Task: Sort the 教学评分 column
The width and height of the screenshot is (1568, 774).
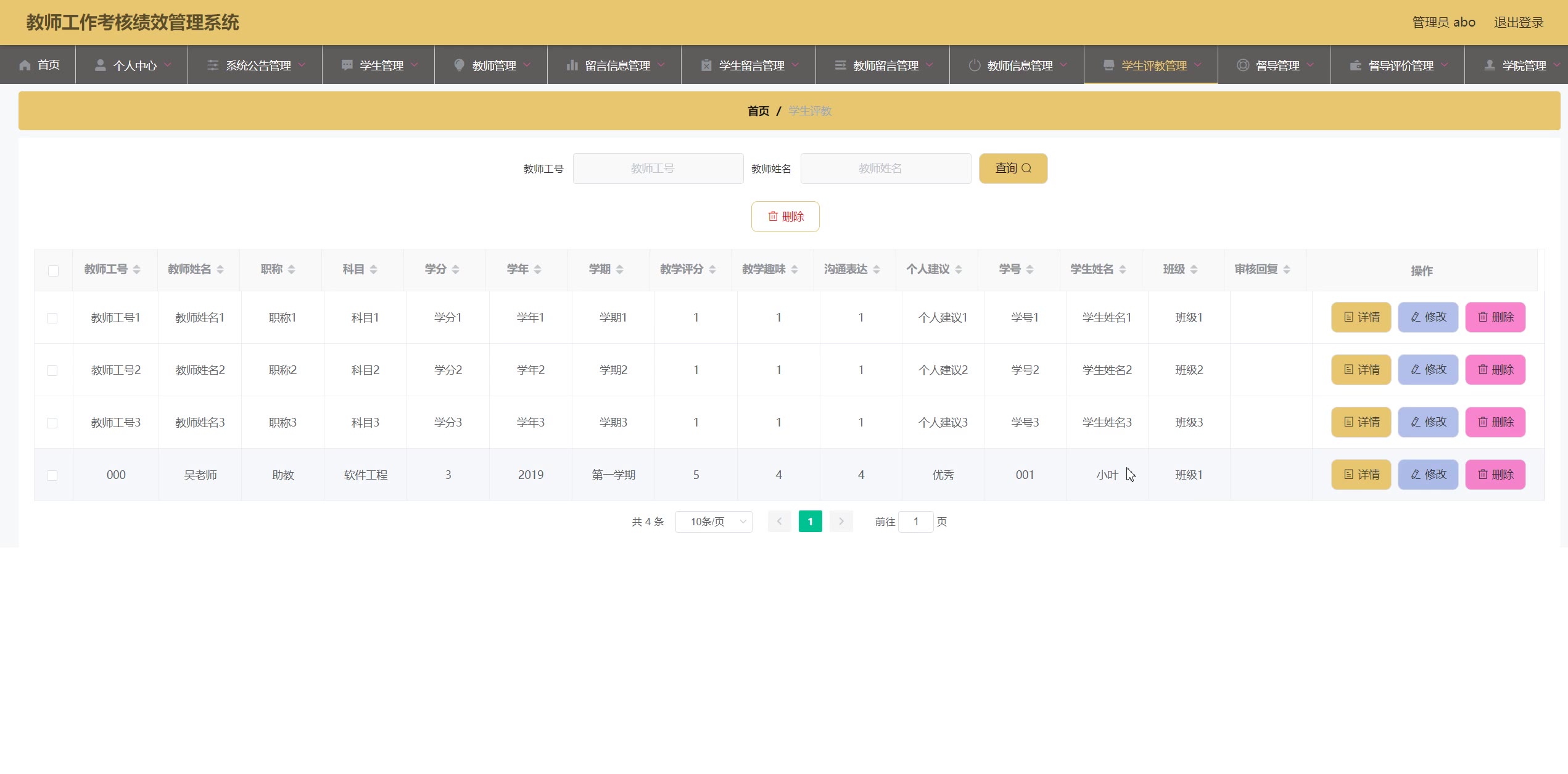Action: point(712,270)
